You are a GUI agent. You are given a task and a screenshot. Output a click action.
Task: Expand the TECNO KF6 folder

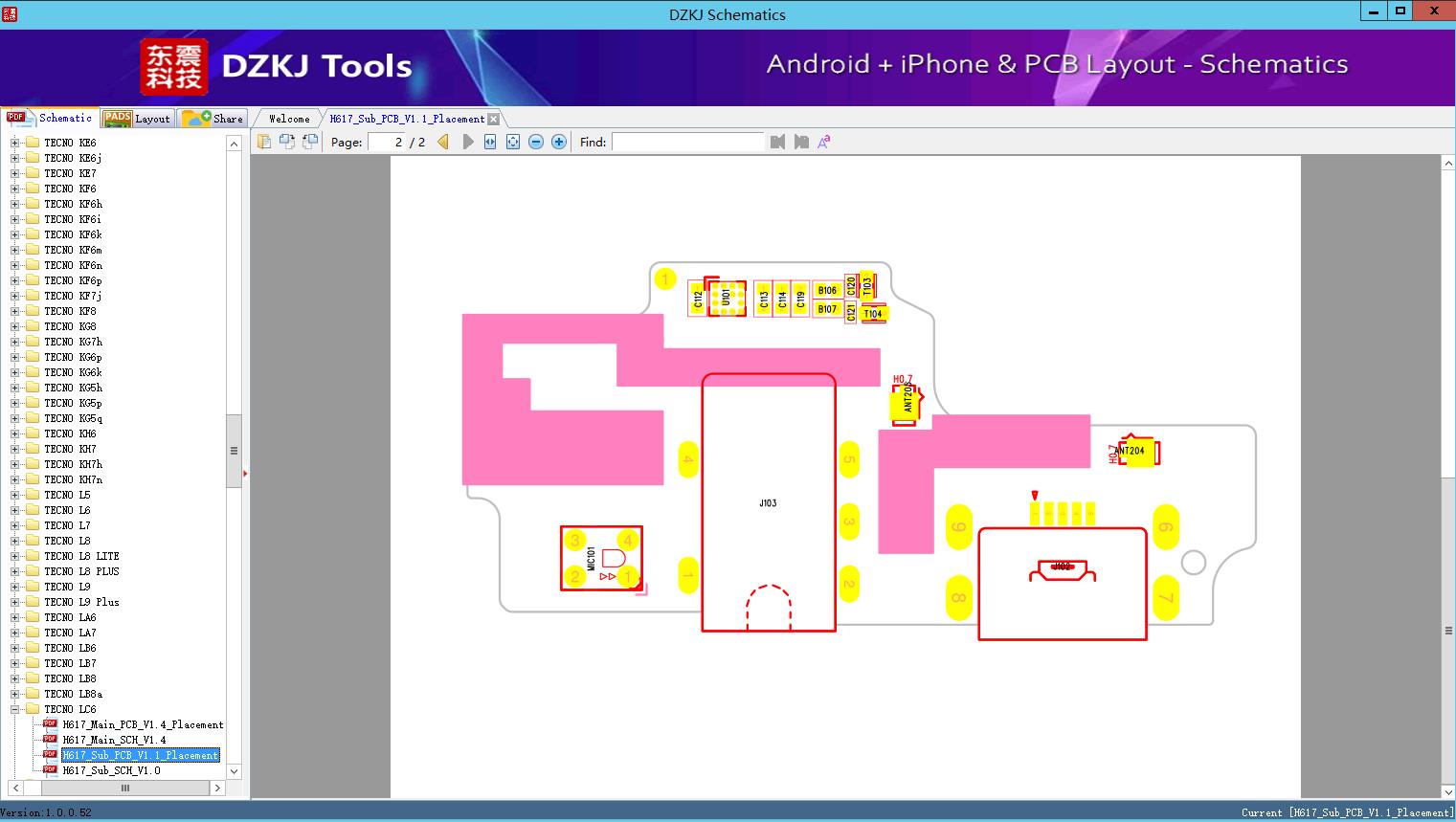click(14, 189)
